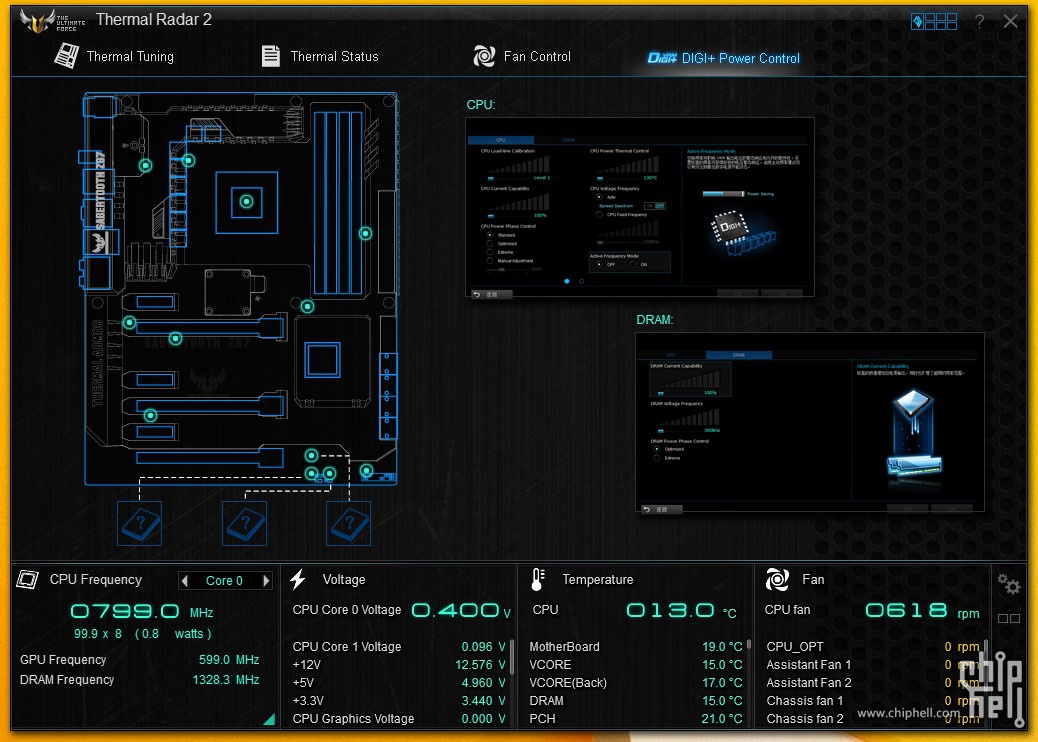1038x742 pixels.
Task: Select the sensor dot in the CPU socket center
Action: coord(246,201)
